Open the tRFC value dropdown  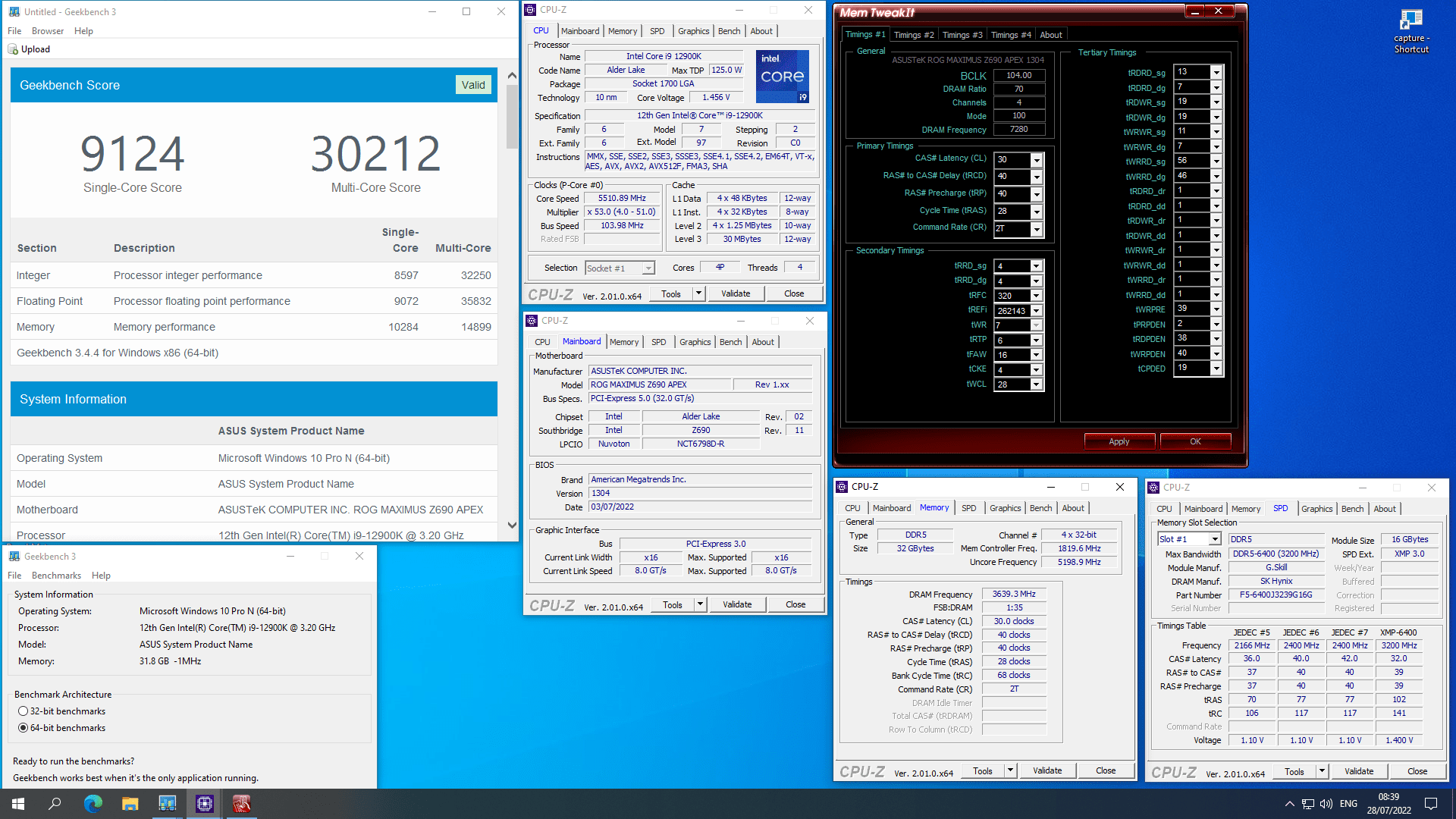pos(1036,296)
